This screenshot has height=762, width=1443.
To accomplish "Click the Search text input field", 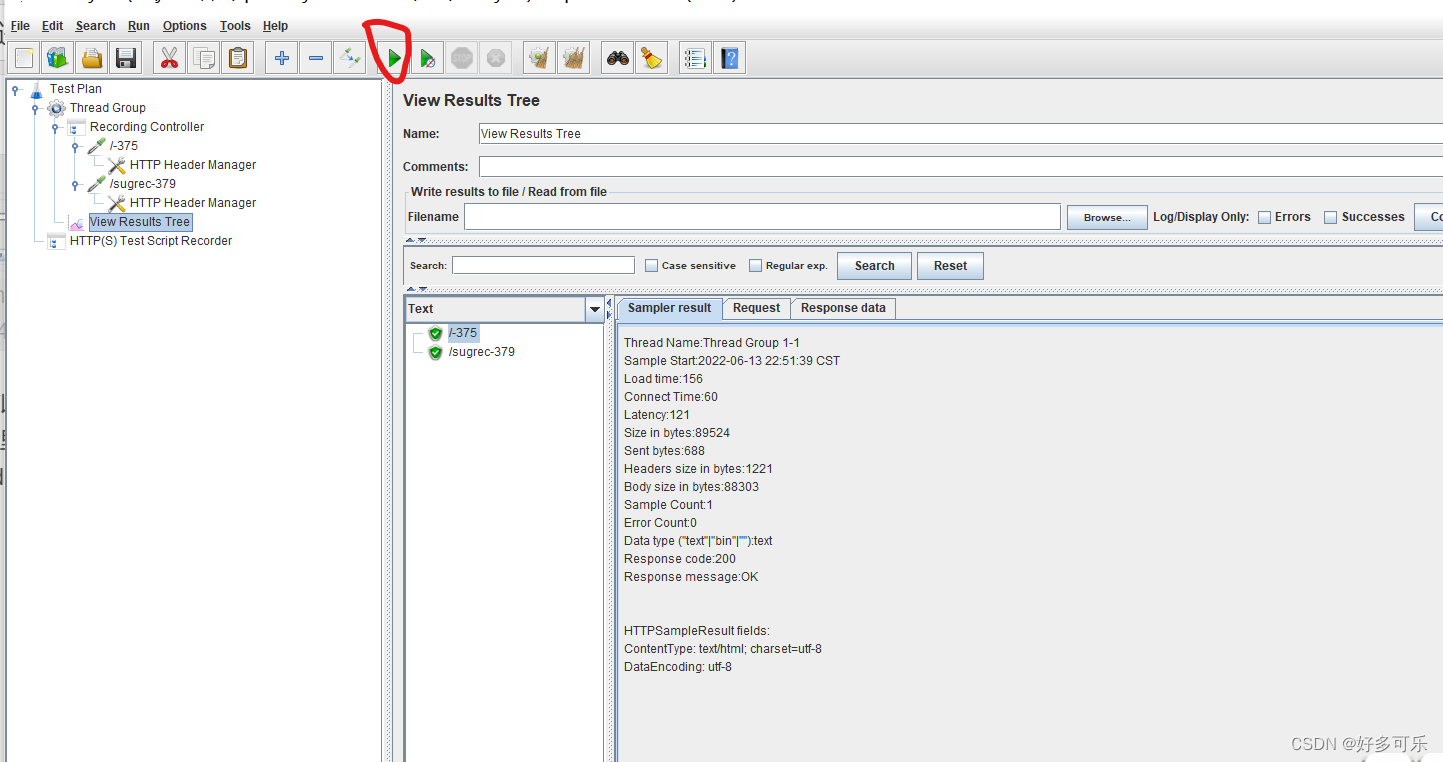I will coord(543,265).
